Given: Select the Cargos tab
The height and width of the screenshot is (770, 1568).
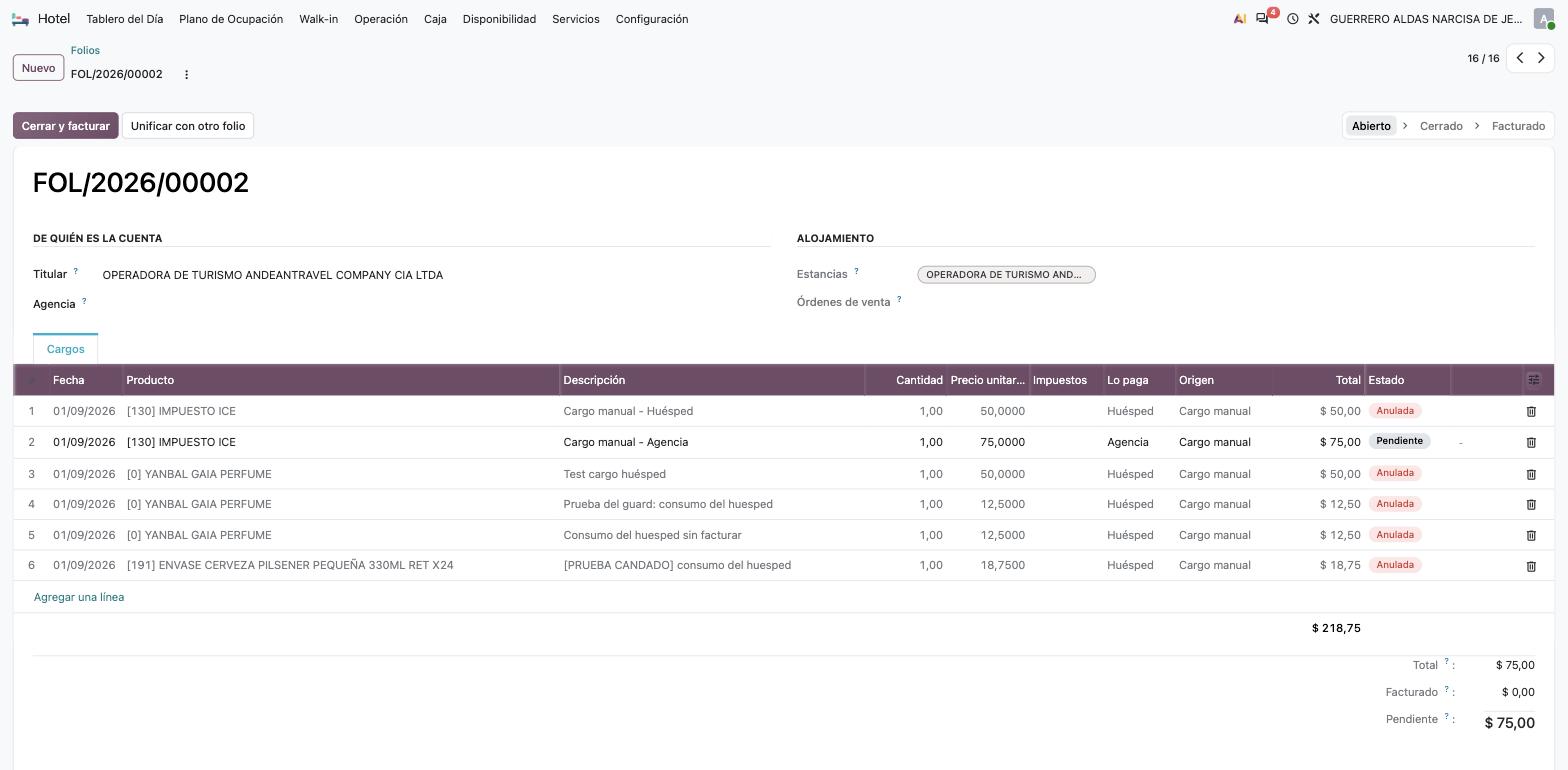Looking at the screenshot, I should coord(65,349).
